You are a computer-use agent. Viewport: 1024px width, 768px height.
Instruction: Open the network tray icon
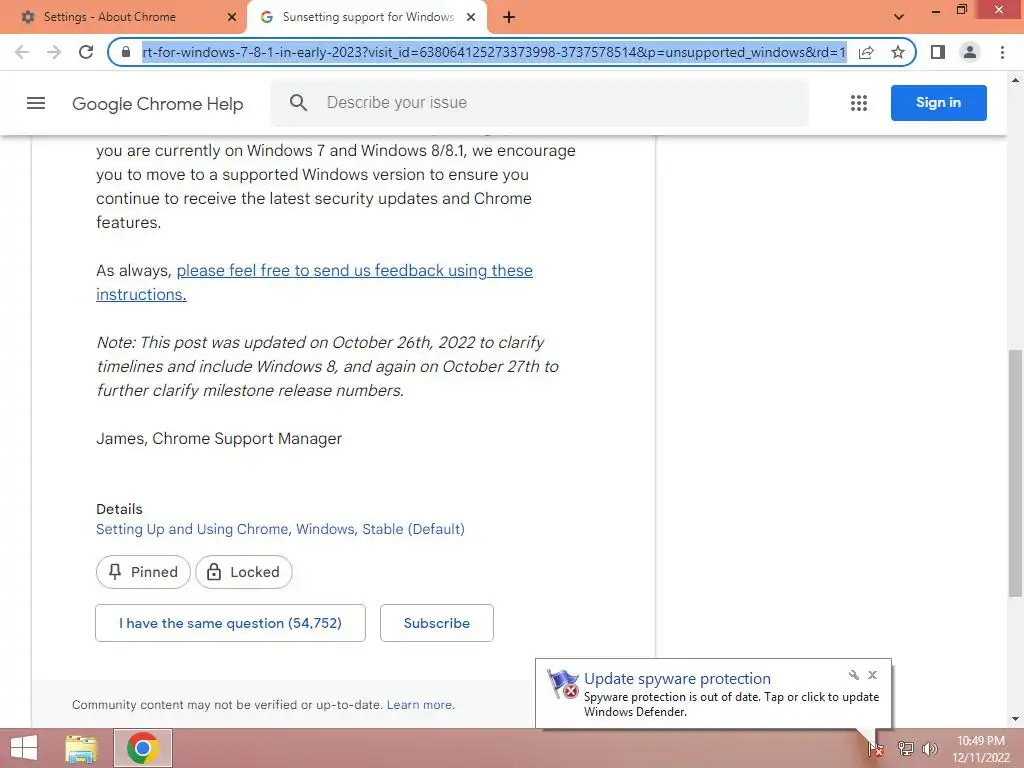(905, 749)
